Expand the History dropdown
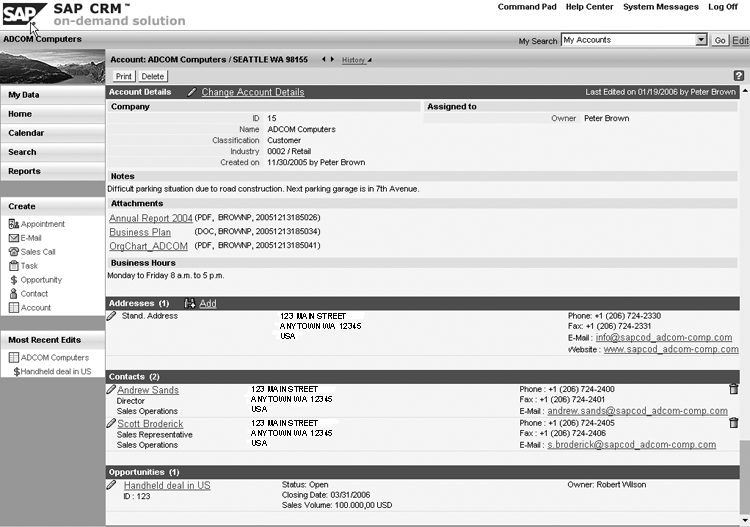The height and width of the screenshot is (527, 750). (356, 60)
